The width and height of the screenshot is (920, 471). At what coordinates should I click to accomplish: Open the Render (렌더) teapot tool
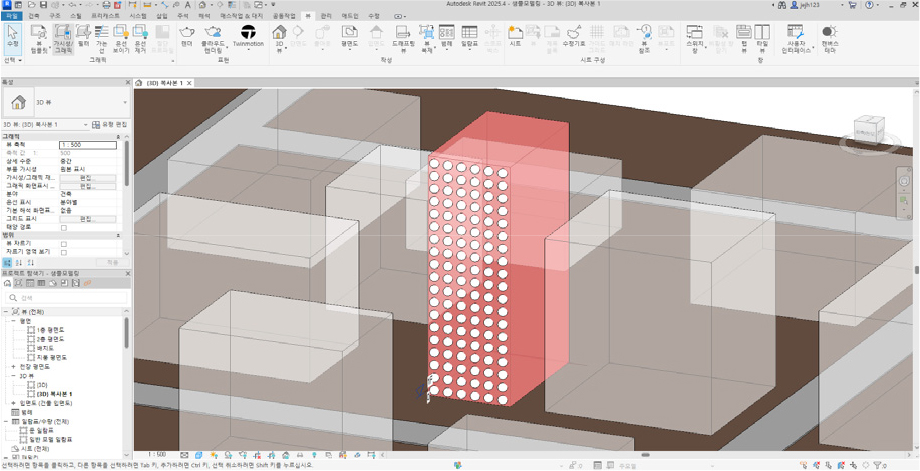pos(187,35)
